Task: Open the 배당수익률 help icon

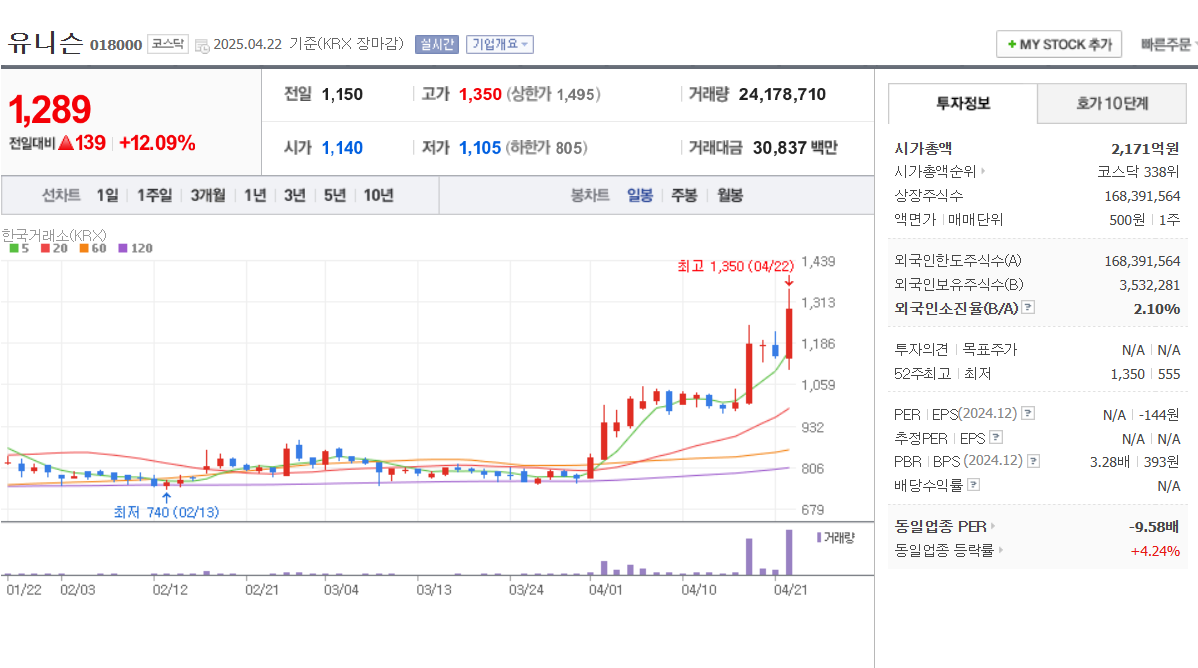Action: pyautogui.click(x=972, y=482)
